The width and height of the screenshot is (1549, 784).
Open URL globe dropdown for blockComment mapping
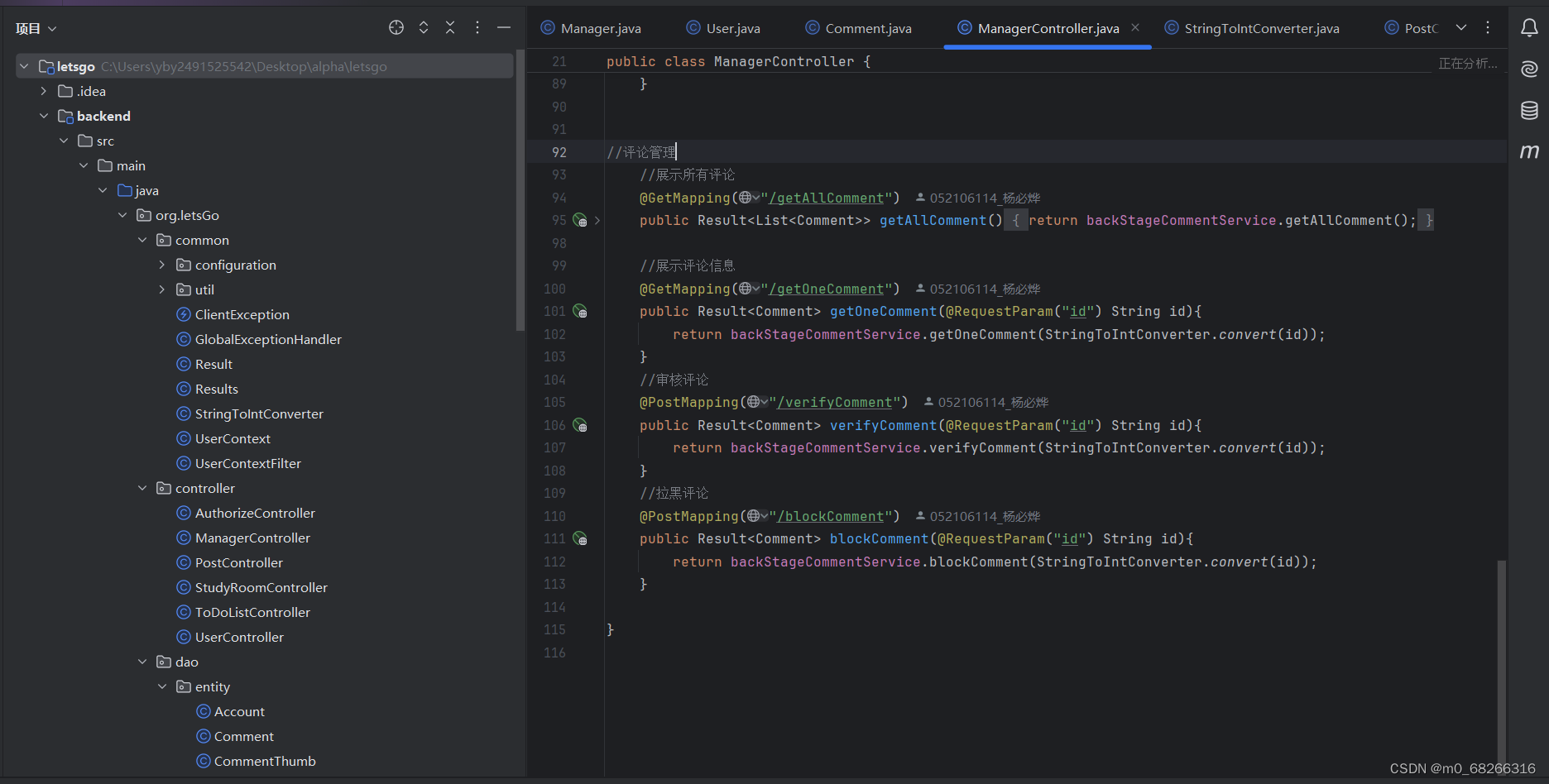(x=757, y=516)
